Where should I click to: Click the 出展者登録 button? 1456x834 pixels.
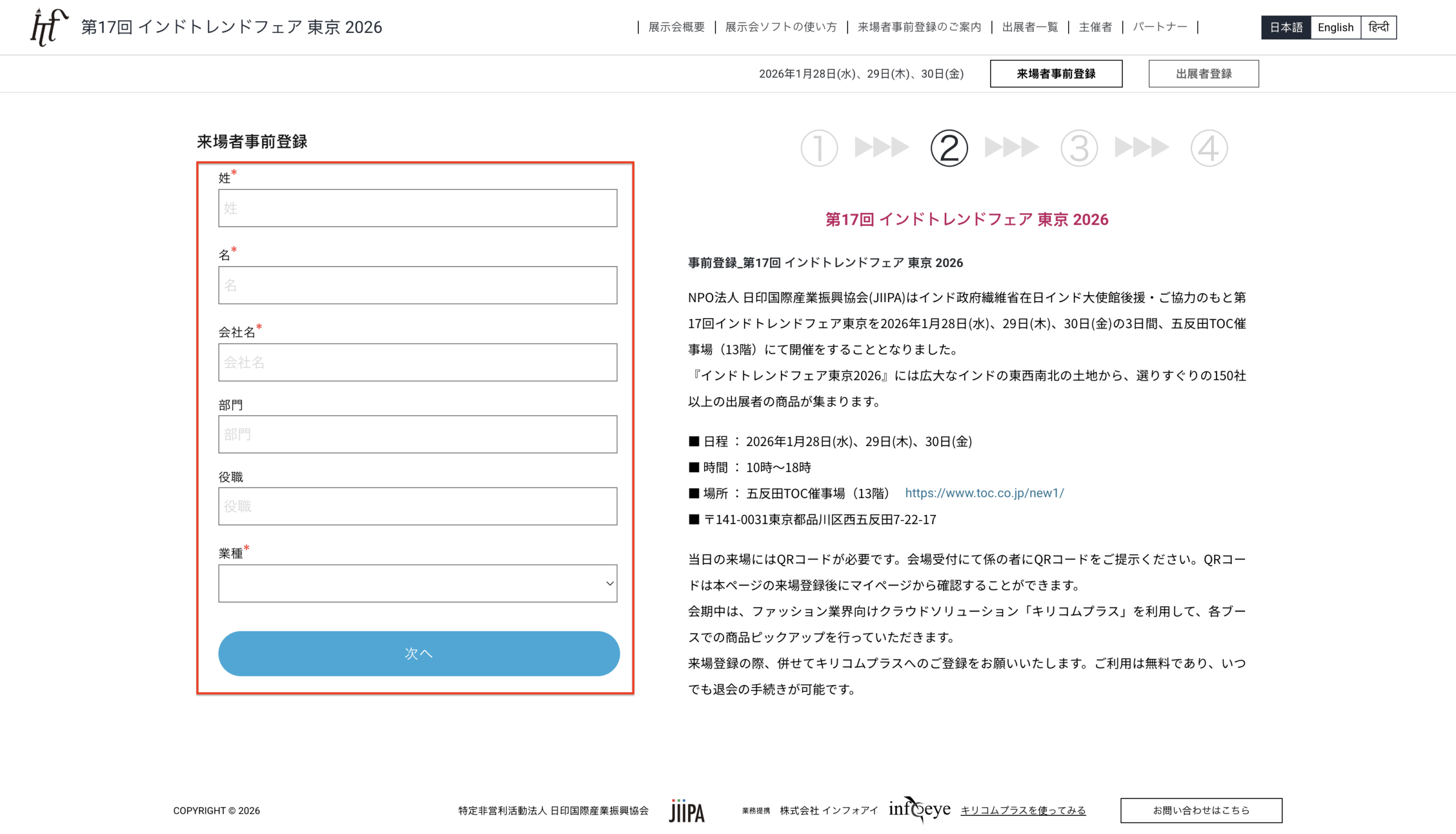(1203, 74)
